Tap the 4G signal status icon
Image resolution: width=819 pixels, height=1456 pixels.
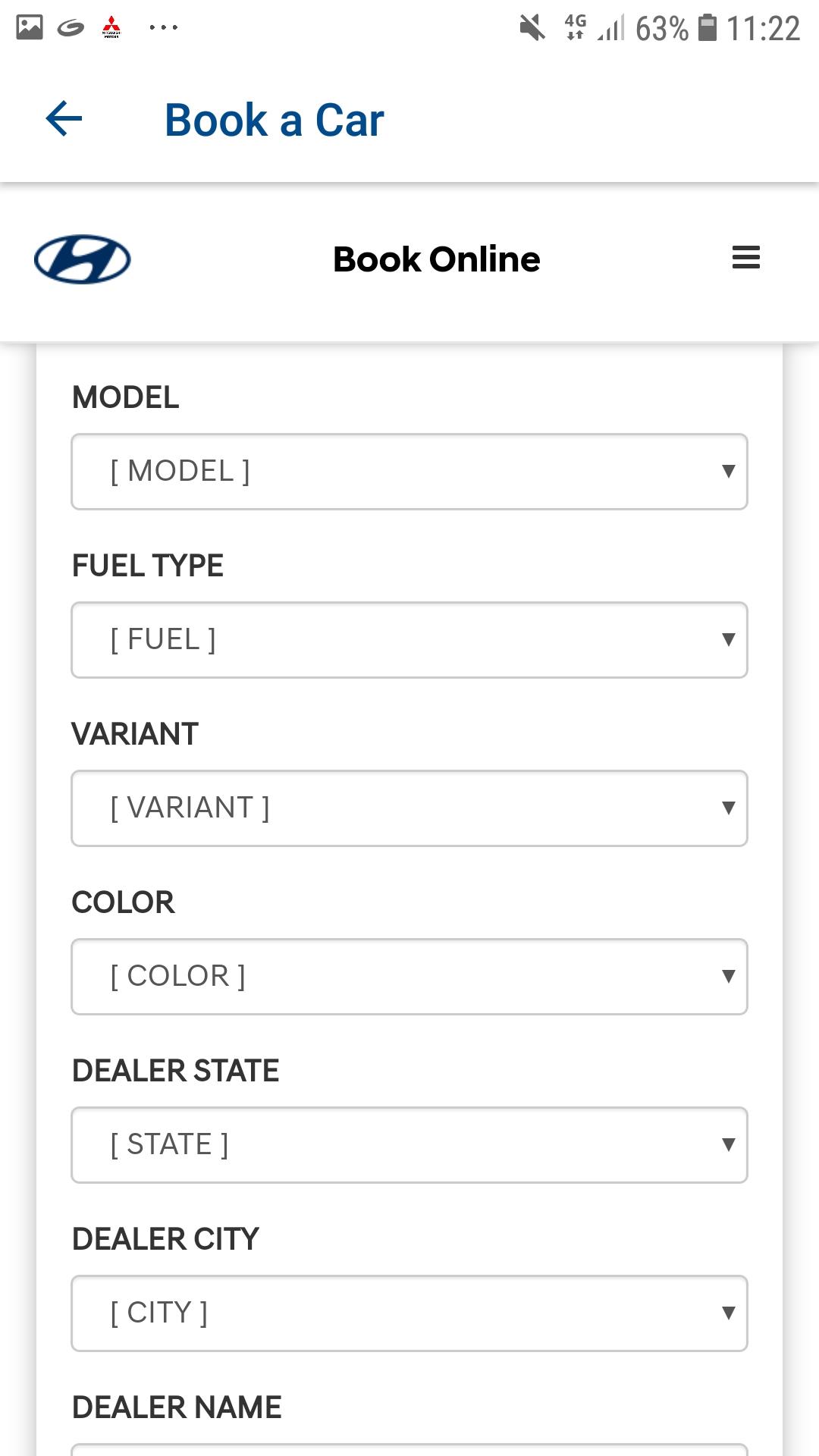(576, 27)
